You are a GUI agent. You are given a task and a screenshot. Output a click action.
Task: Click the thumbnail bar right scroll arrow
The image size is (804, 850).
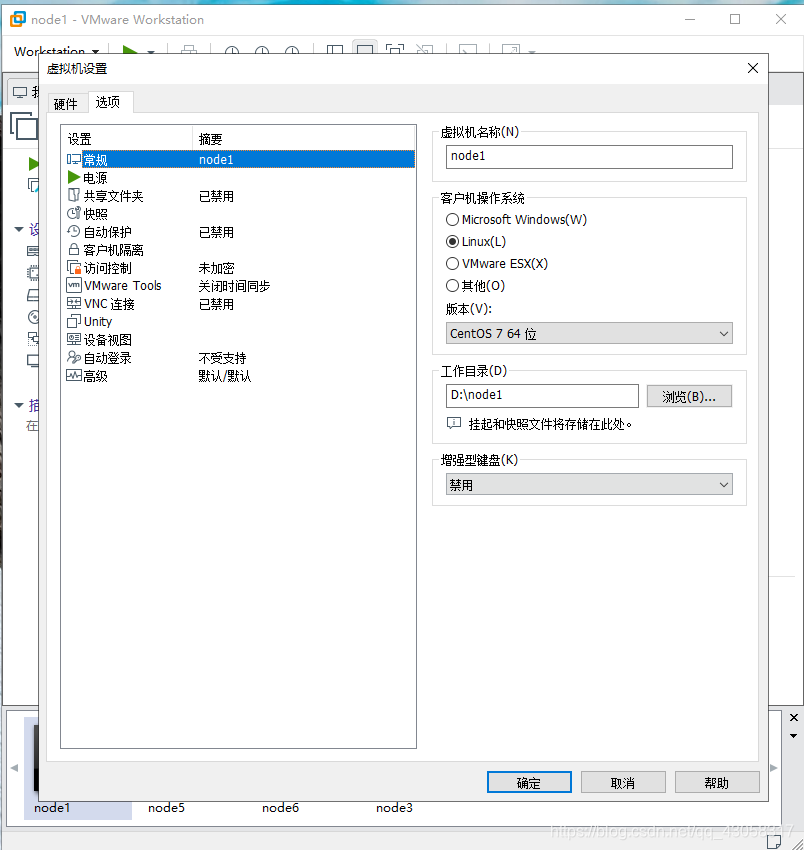pyautogui.click(x=774, y=768)
